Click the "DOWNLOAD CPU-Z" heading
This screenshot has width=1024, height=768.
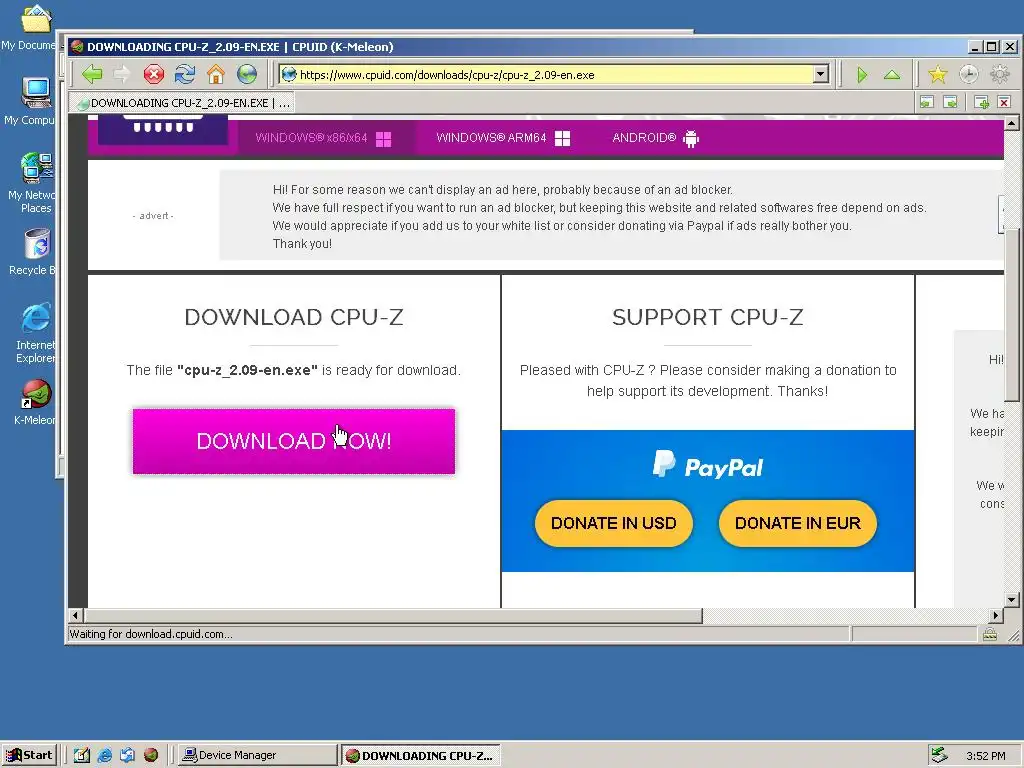click(294, 317)
